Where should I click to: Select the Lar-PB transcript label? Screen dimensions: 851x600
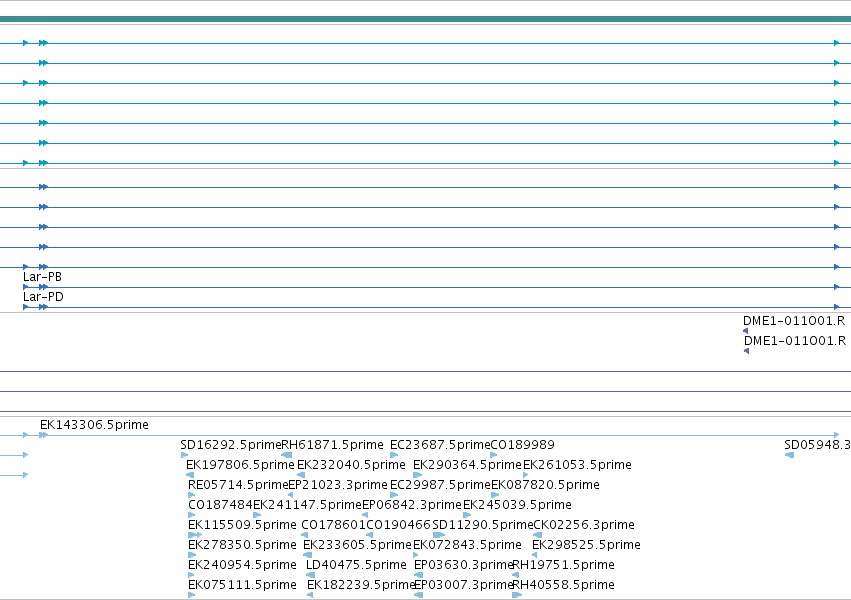(x=42, y=277)
